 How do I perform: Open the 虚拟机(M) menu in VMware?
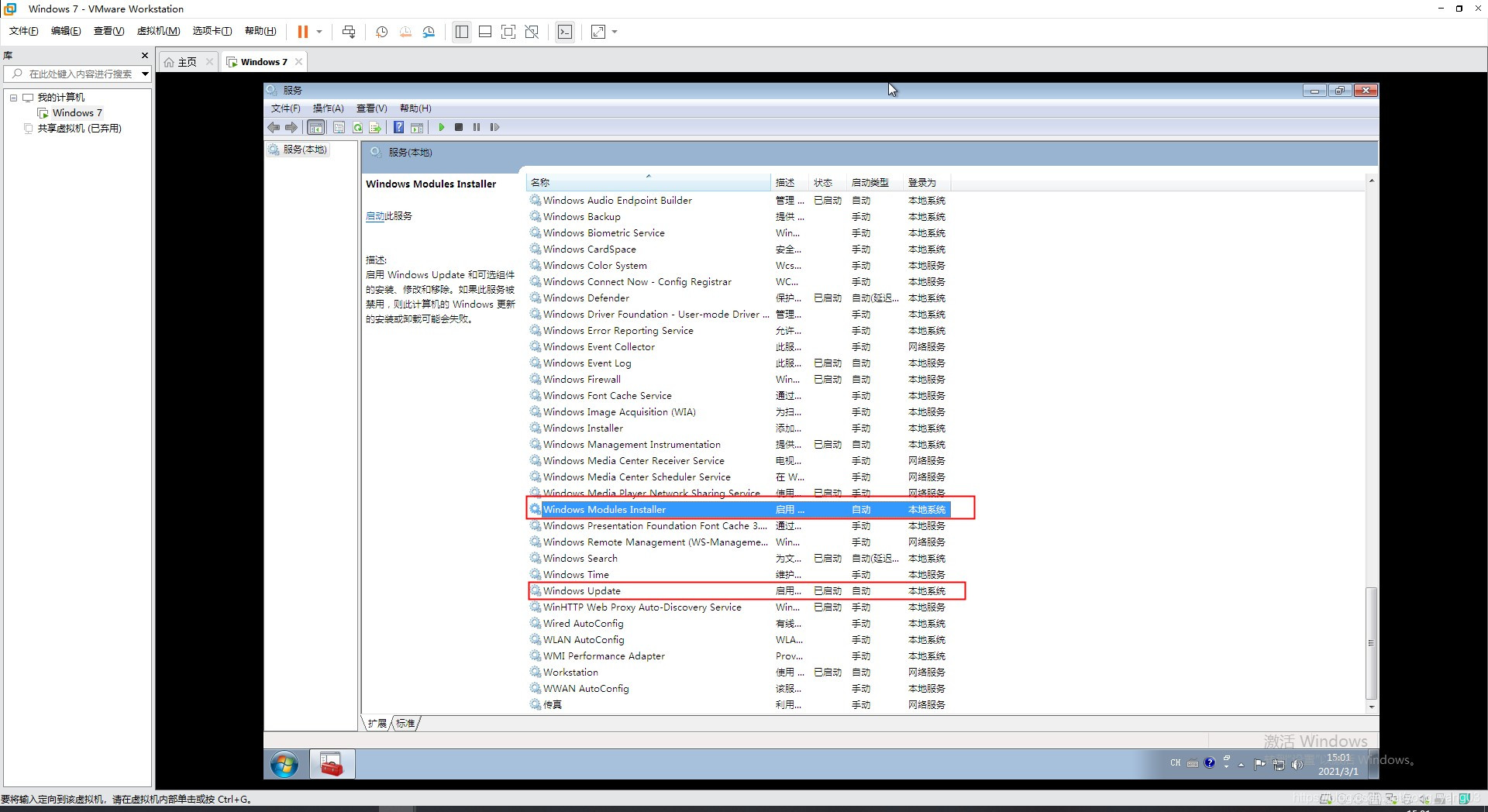(x=158, y=31)
